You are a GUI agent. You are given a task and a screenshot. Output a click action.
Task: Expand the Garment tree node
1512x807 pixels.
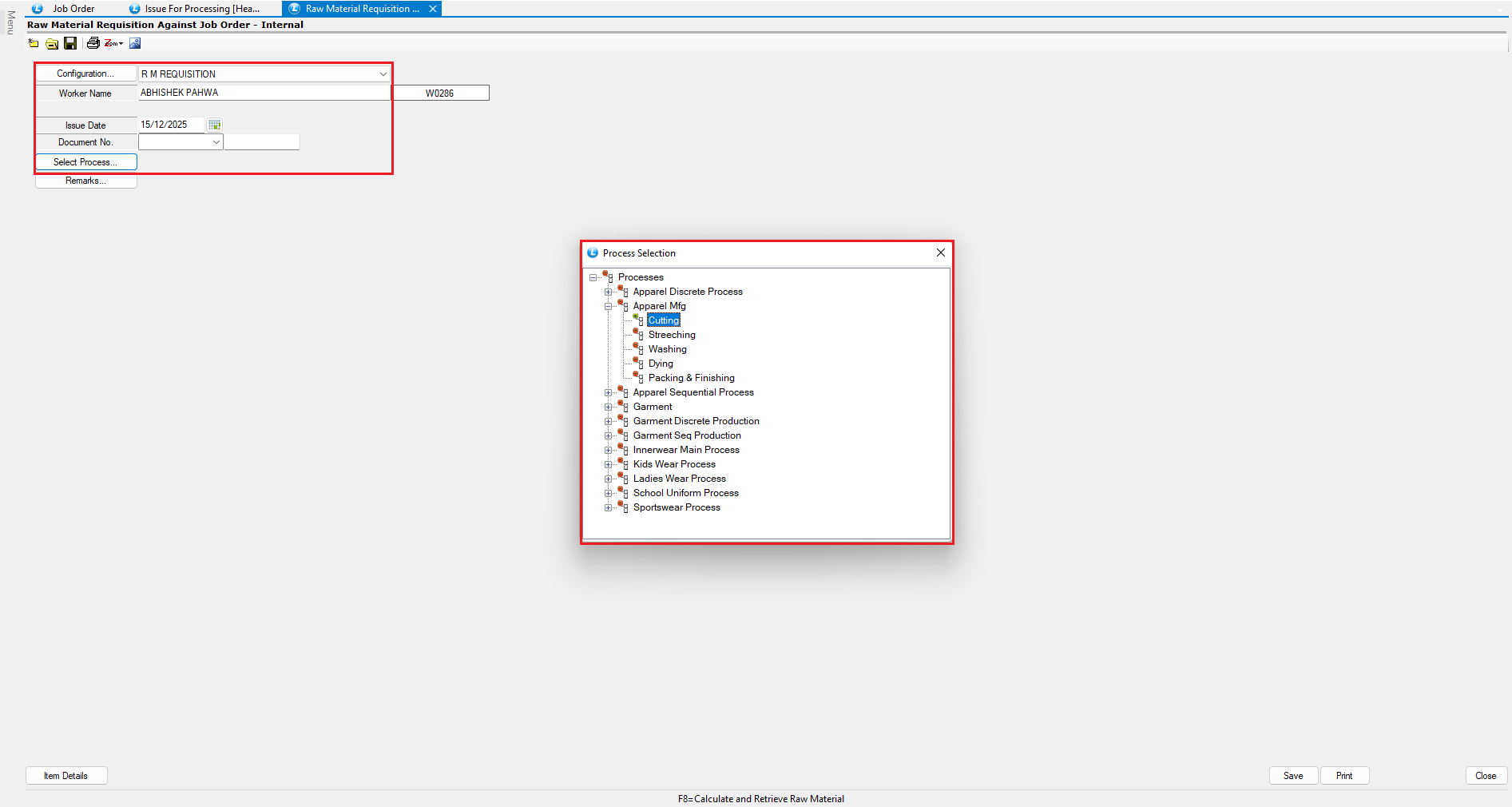[608, 407]
